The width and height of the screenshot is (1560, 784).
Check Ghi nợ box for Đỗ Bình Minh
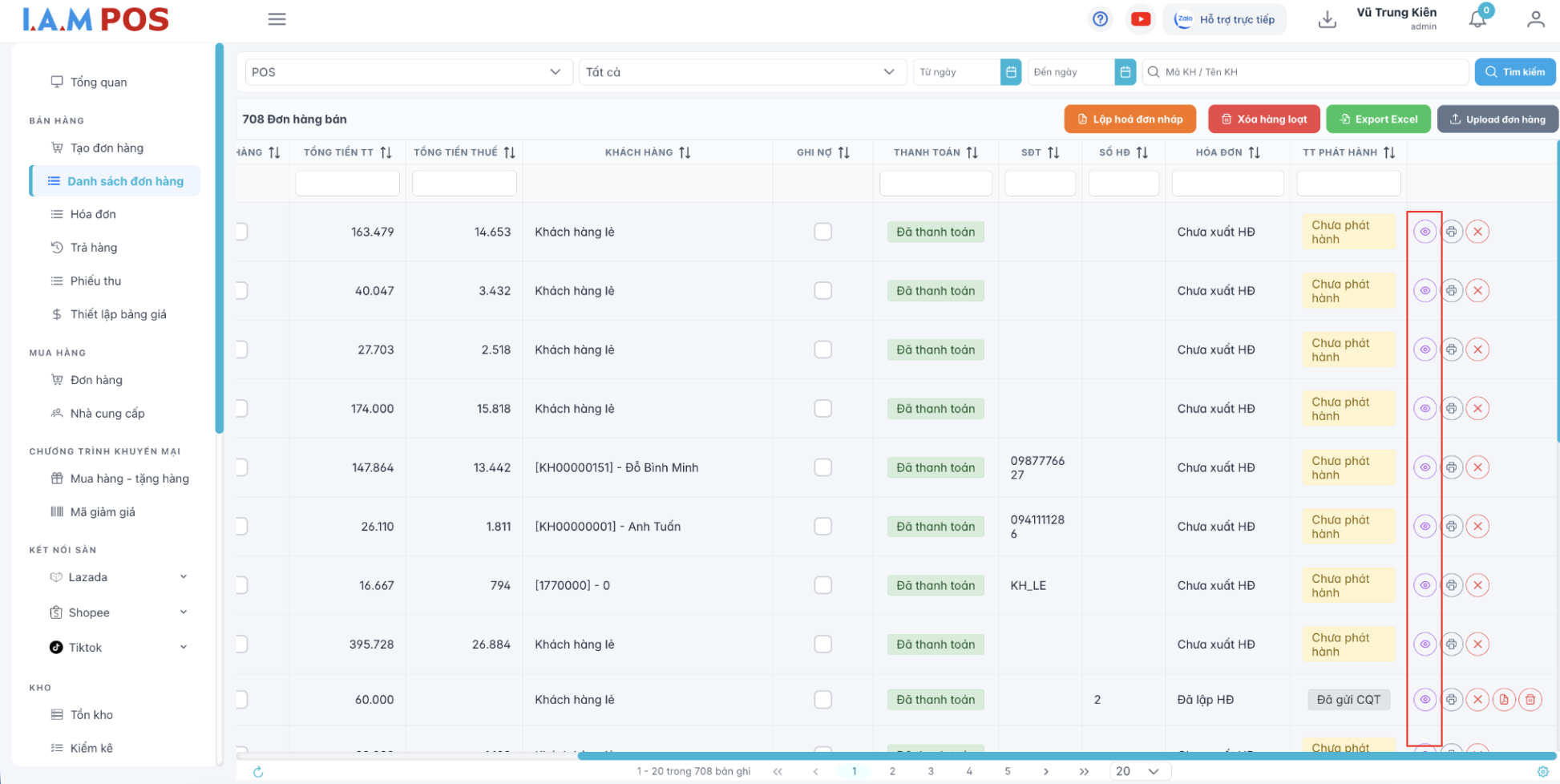point(822,467)
